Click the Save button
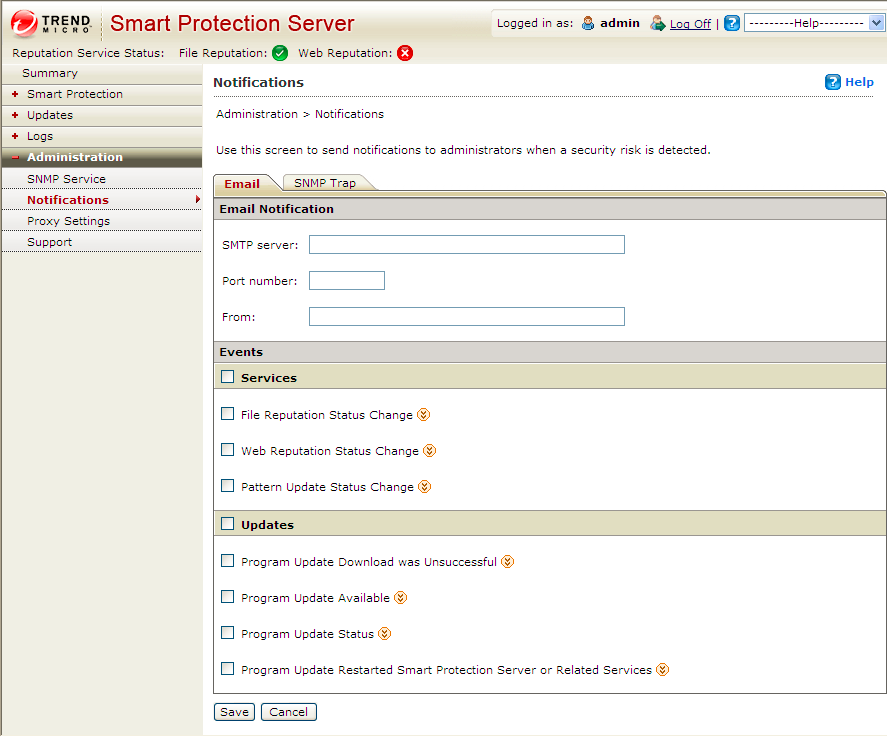 coord(234,712)
